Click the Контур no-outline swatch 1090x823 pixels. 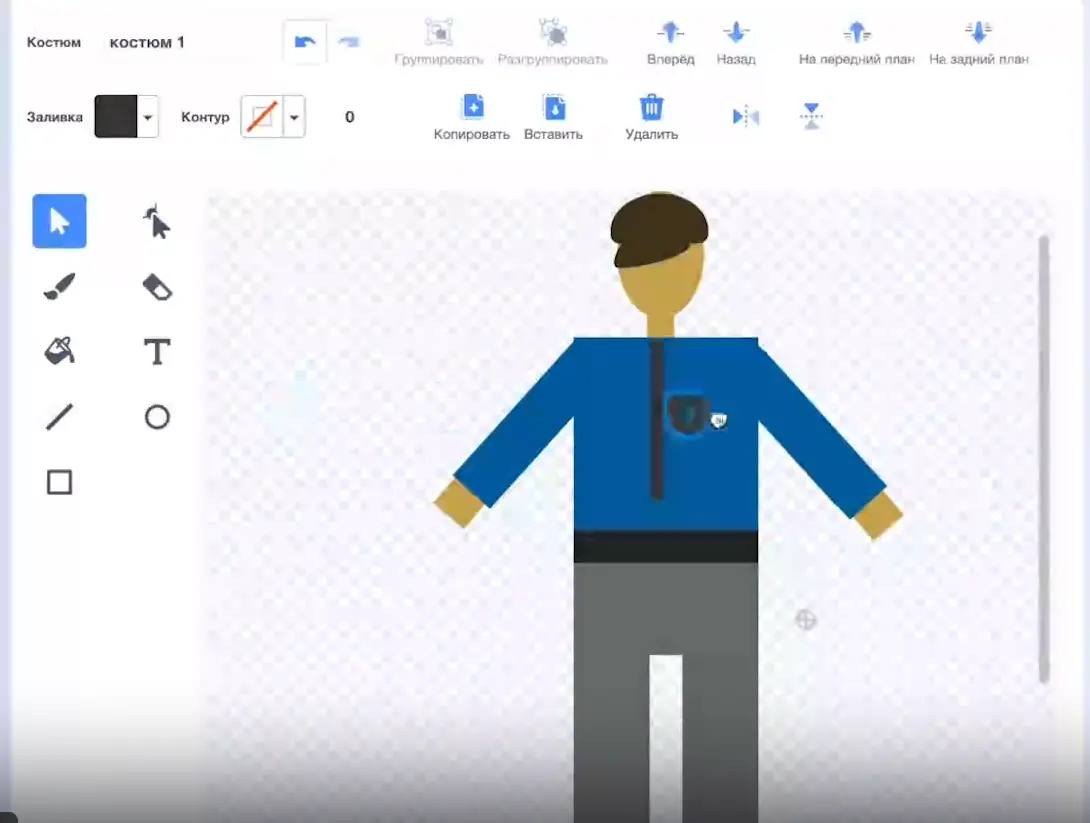(262, 117)
